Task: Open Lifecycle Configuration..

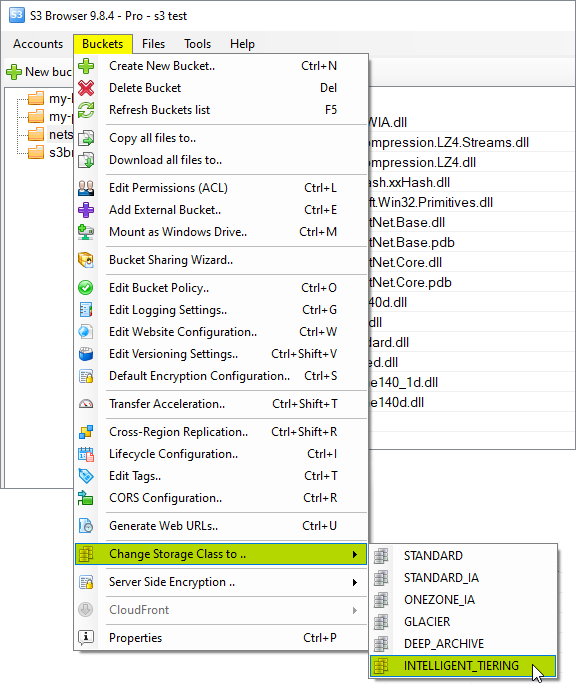Action: (221, 454)
